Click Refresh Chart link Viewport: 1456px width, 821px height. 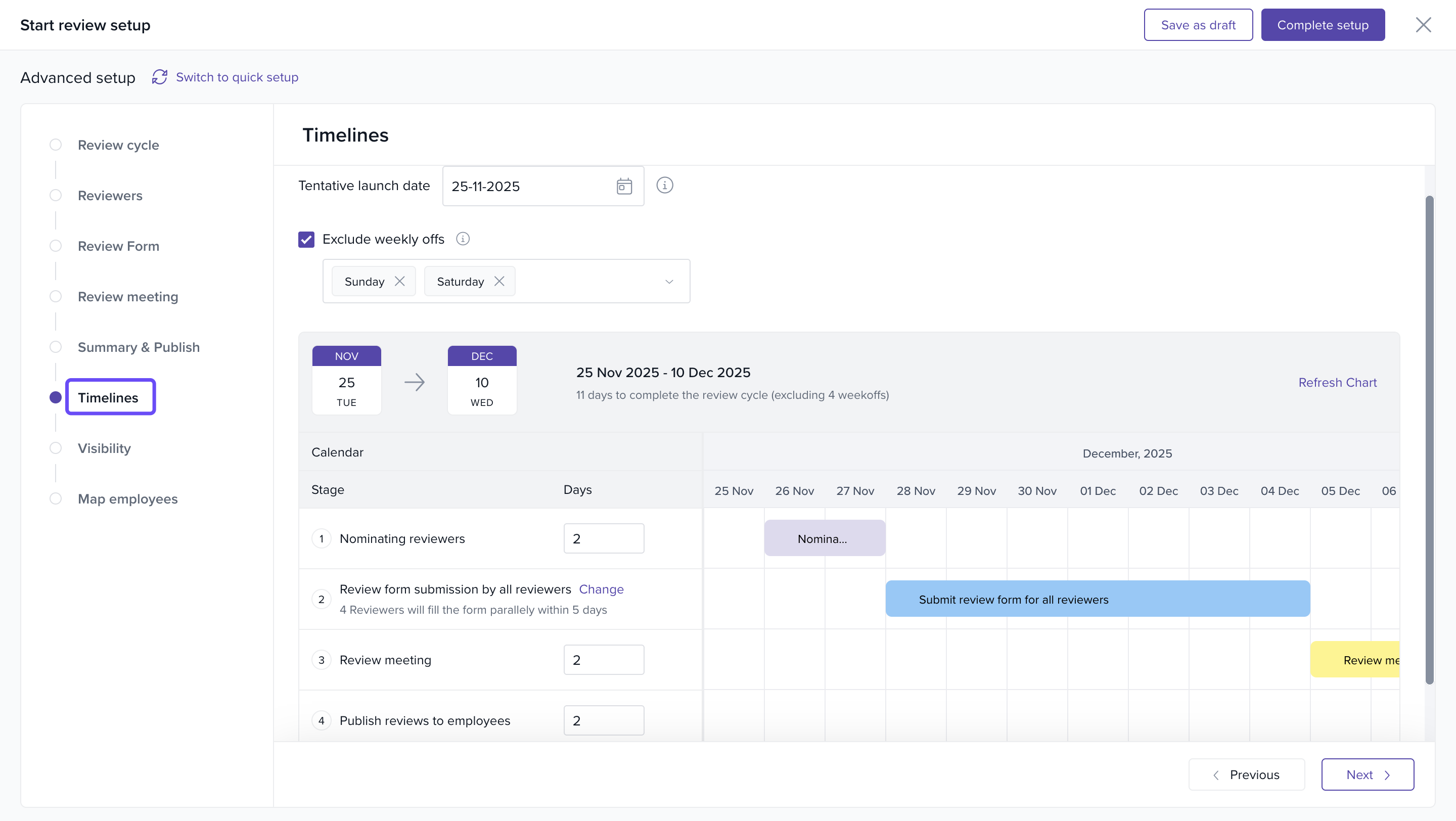point(1337,383)
